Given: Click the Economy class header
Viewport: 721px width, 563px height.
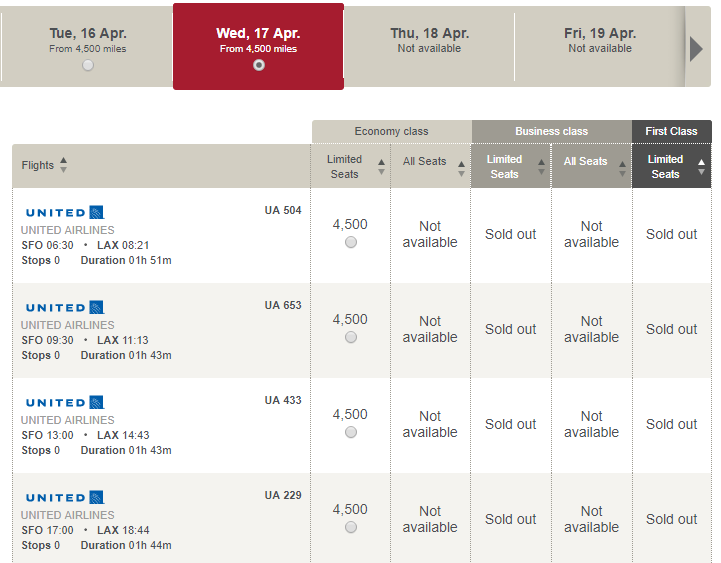Looking at the screenshot, I should [392, 132].
